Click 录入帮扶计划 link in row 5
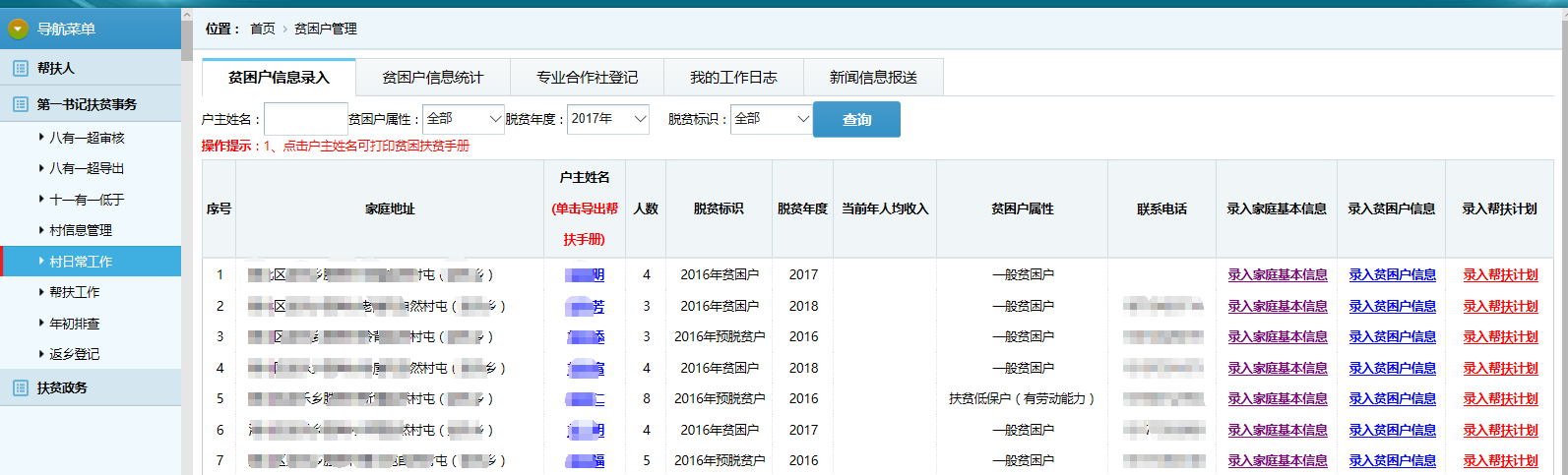This screenshot has height=475, width=1568. (x=1499, y=398)
